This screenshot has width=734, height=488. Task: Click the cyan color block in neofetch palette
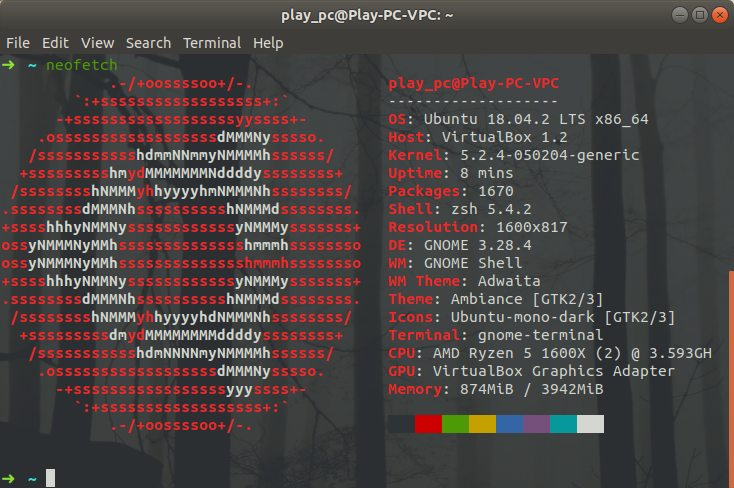pyautogui.click(x=564, y=424)
